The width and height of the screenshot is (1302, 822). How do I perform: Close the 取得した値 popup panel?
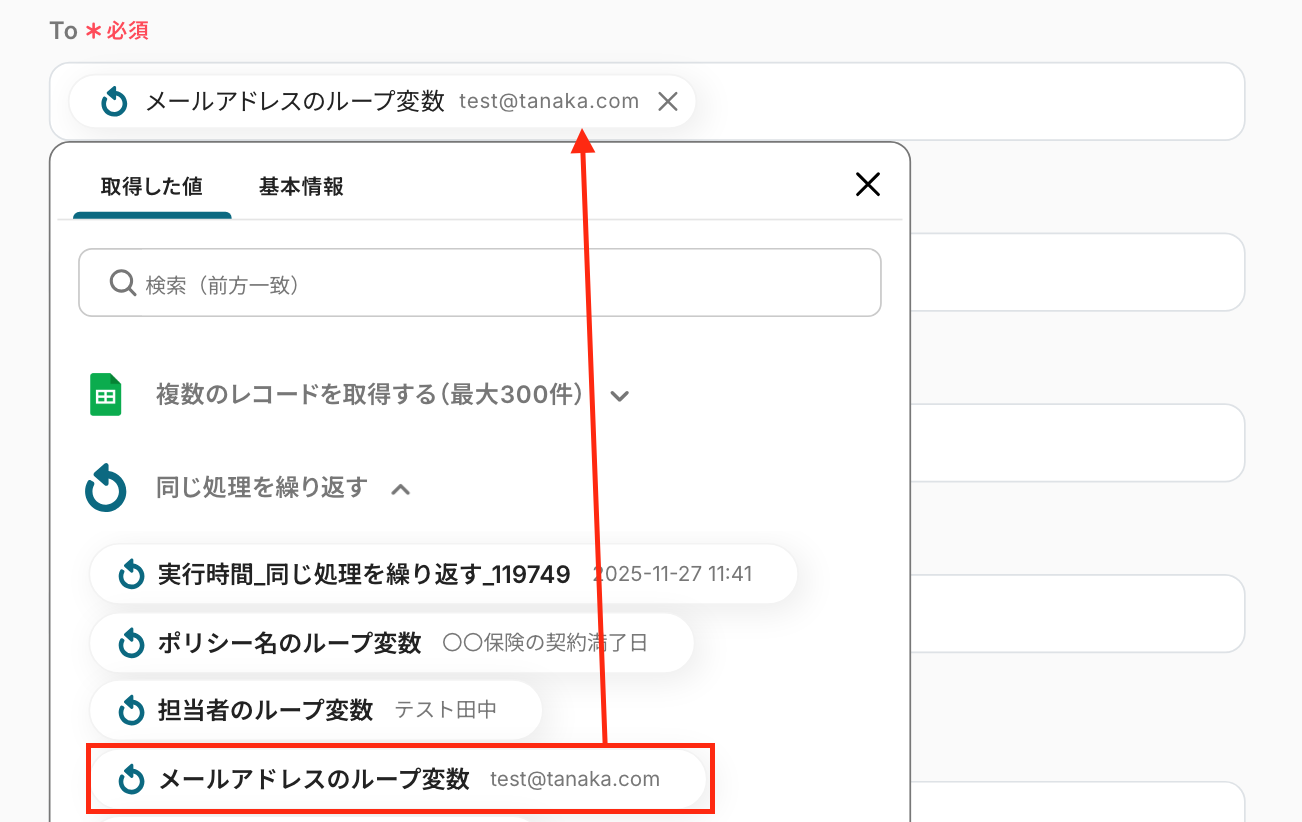pyautogui.click(x=867, y=184)
